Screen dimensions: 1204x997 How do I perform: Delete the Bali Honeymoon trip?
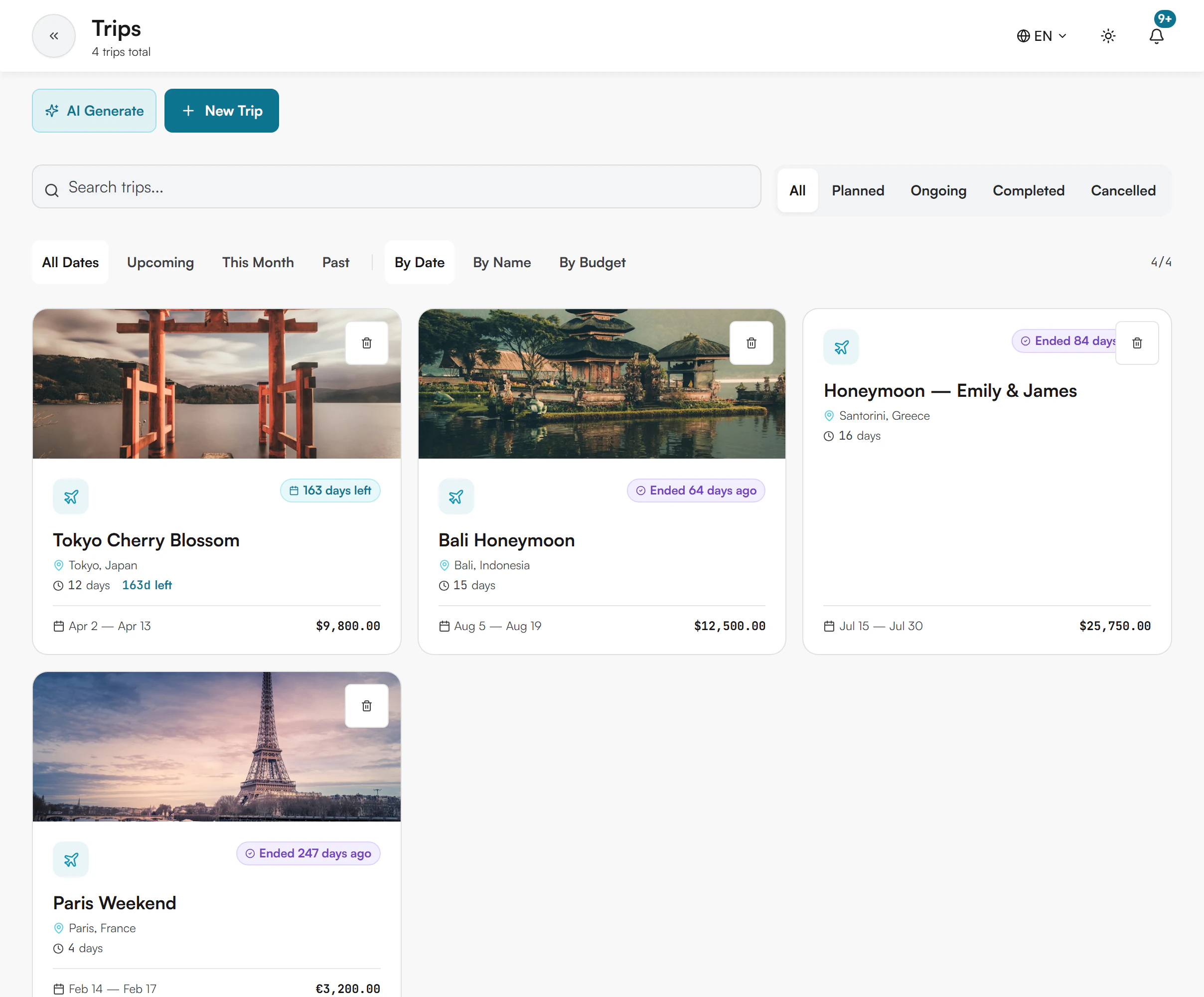coord(751,343)
